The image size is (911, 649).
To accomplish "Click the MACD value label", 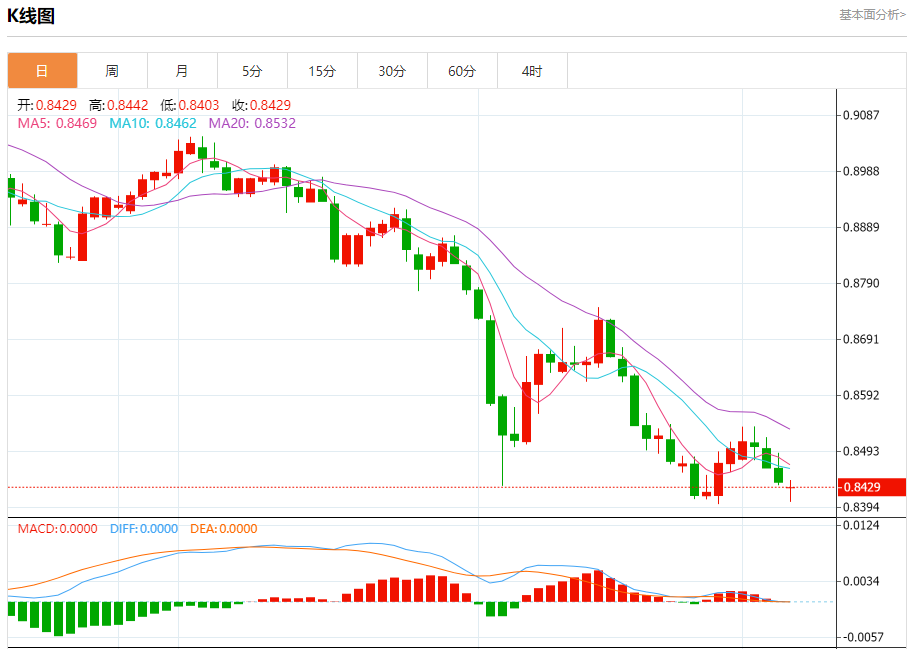I will point(58,529).
